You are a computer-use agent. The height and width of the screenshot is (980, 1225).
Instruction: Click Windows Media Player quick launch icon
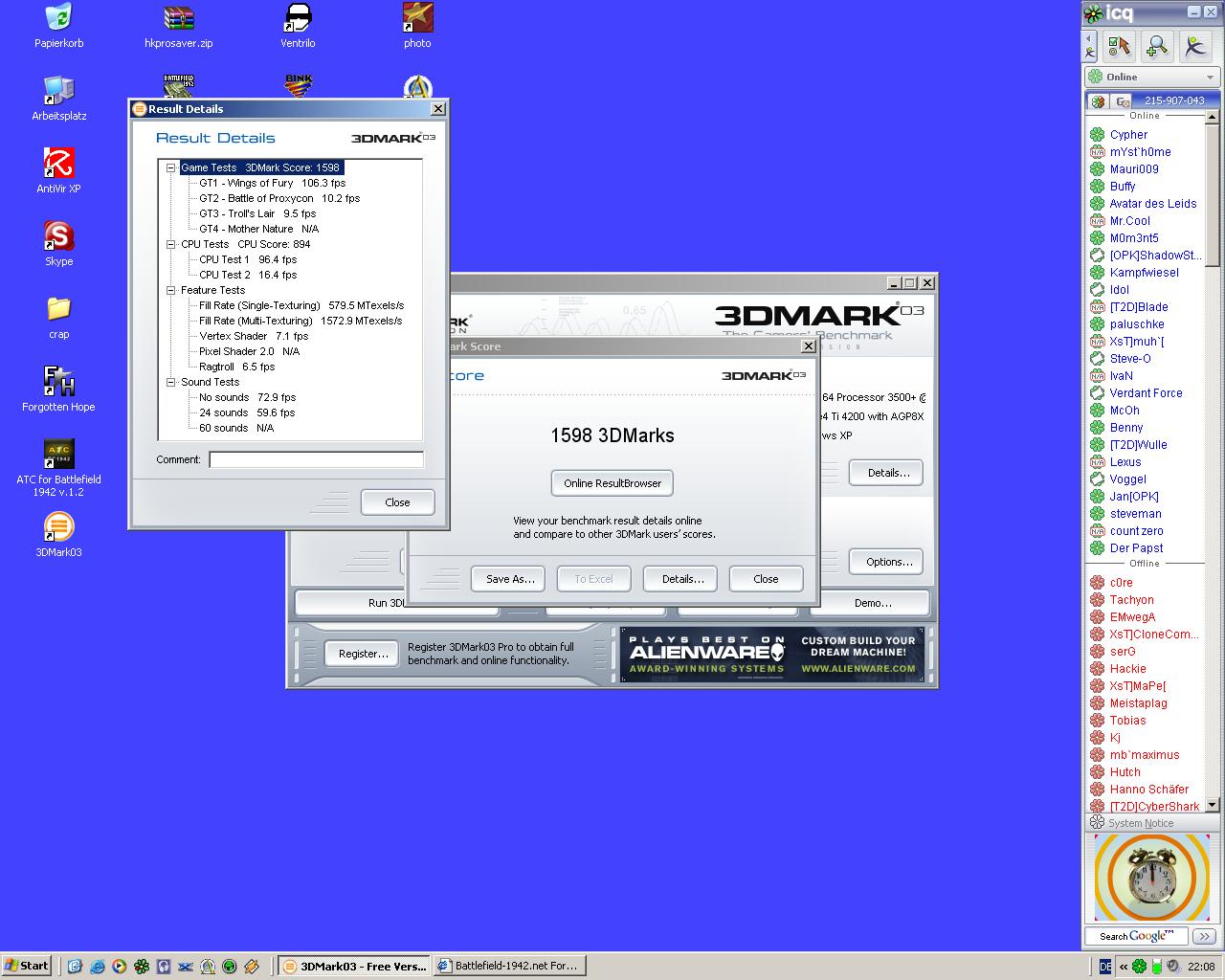click(119, 967)
